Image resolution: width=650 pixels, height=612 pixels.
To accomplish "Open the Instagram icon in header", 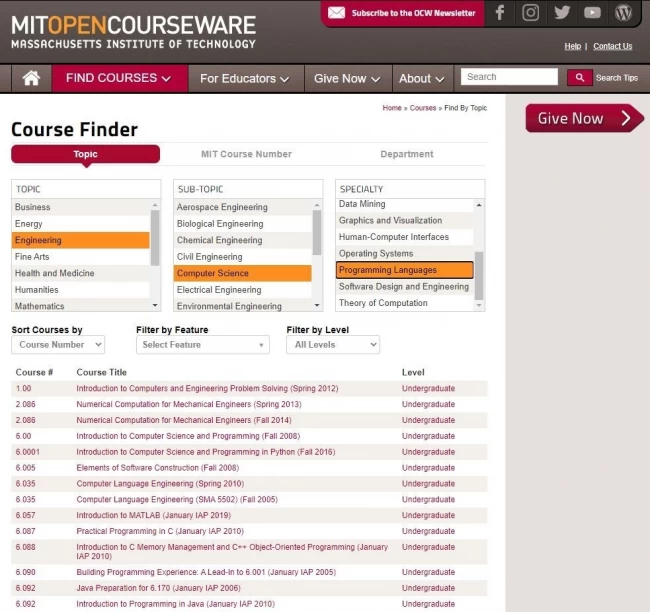I will click(x=530, y=12).
